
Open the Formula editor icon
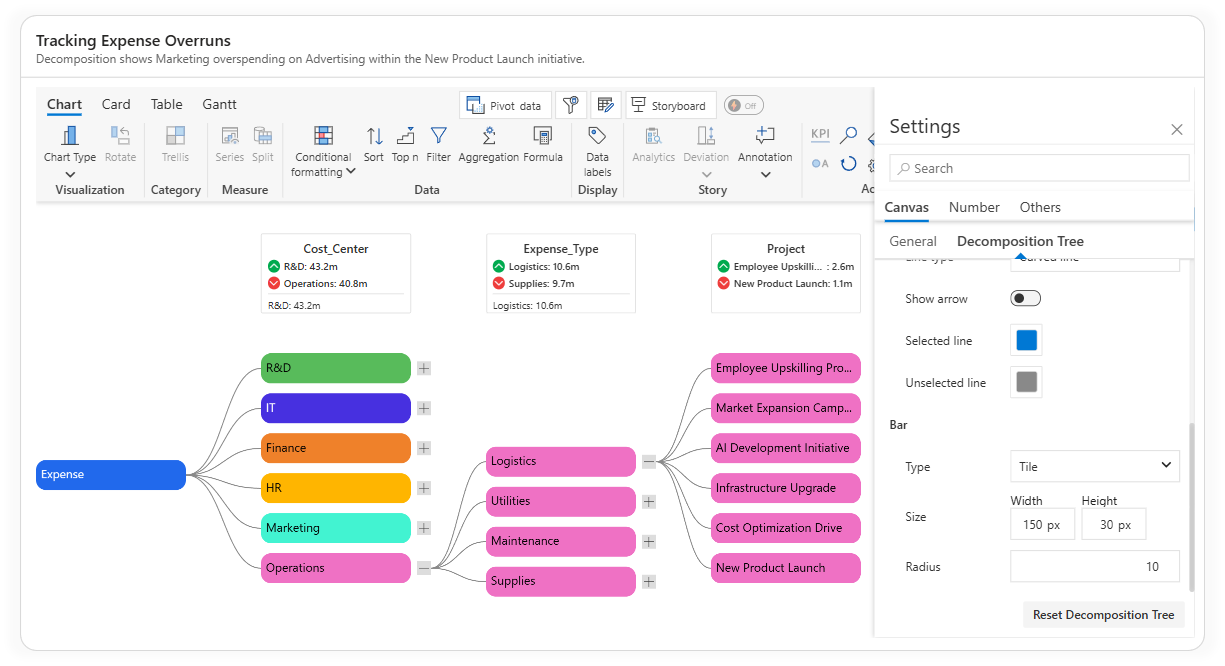click(542, 137)
